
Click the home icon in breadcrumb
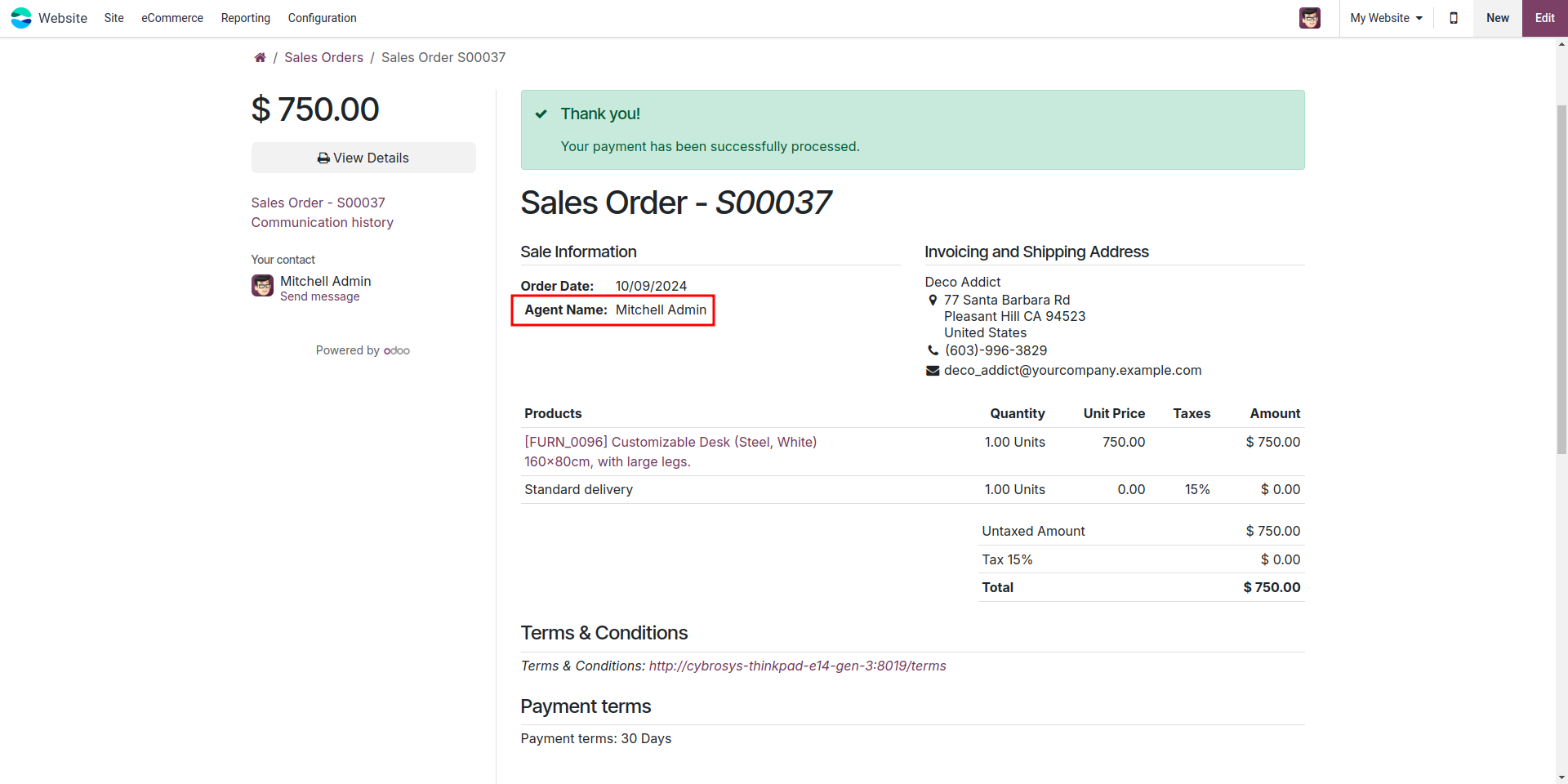pos(260,57)
